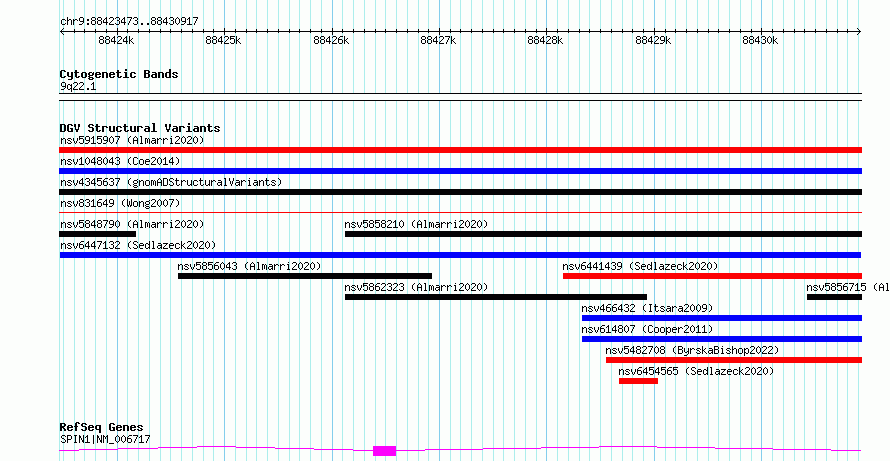Click the 88424k ruler tick label

116,40
